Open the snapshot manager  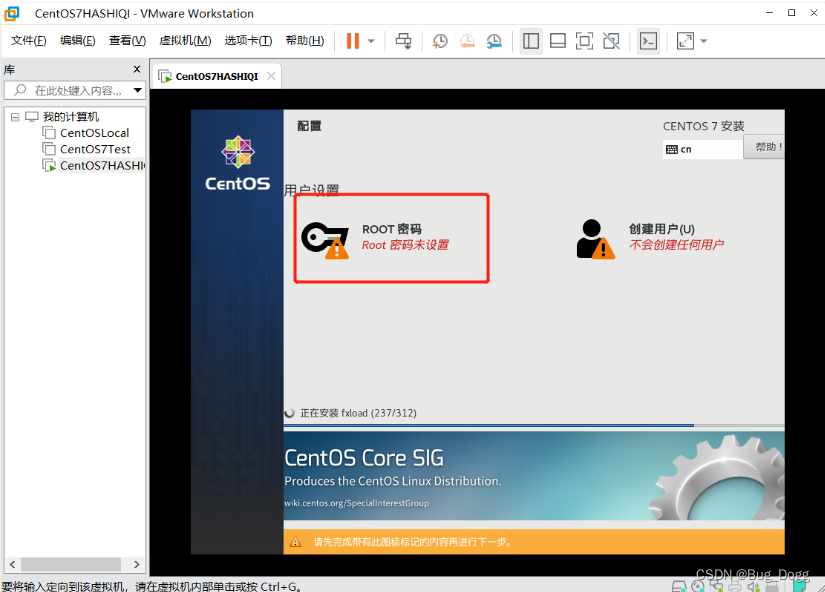494,41
